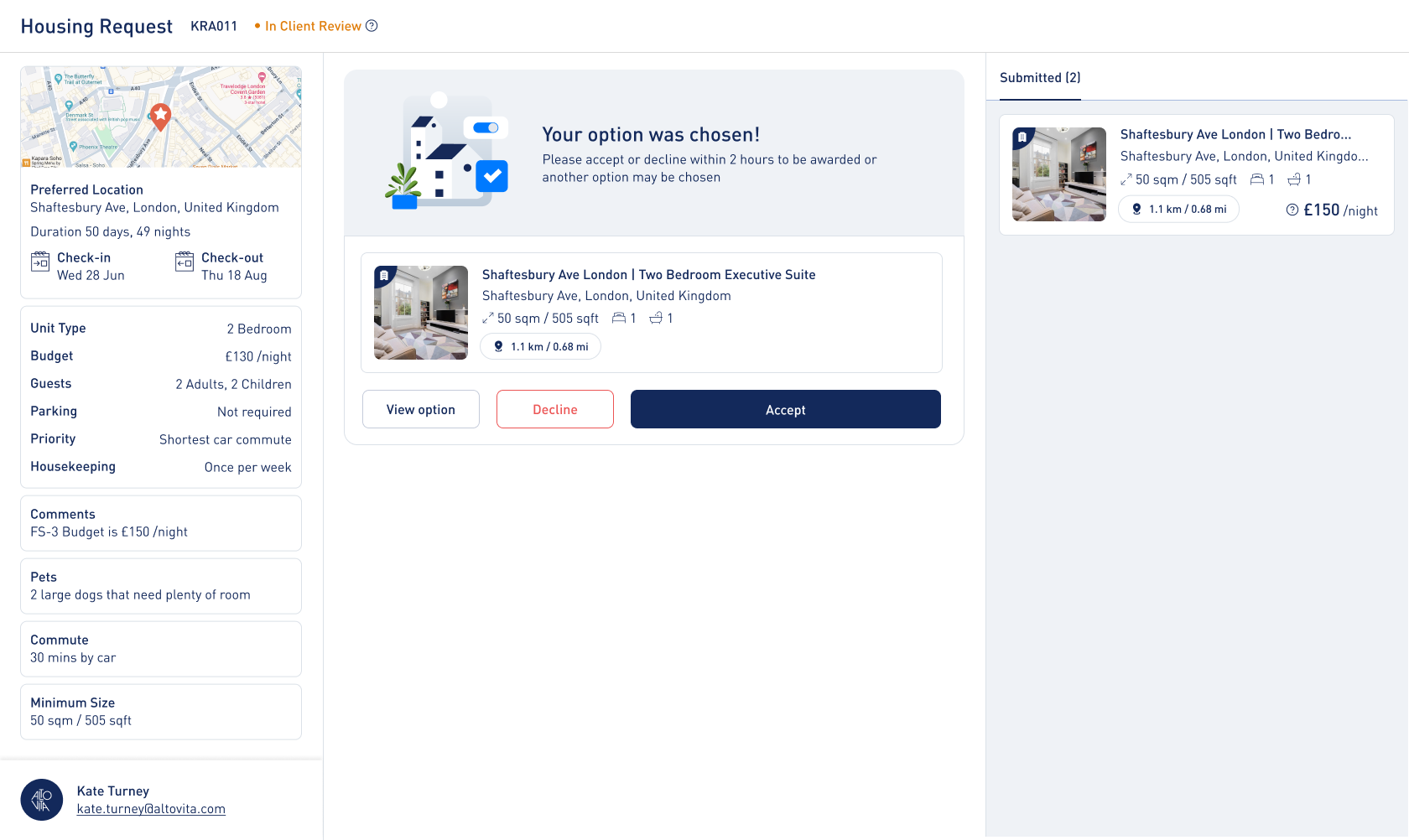1409x840 pixels.
Task: Click the Preferred Location address text
Action: click(154, 208)
